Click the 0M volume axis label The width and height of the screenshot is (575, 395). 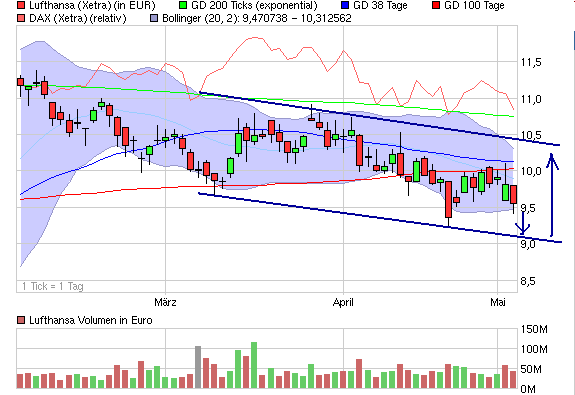click(x=528, y=389)
